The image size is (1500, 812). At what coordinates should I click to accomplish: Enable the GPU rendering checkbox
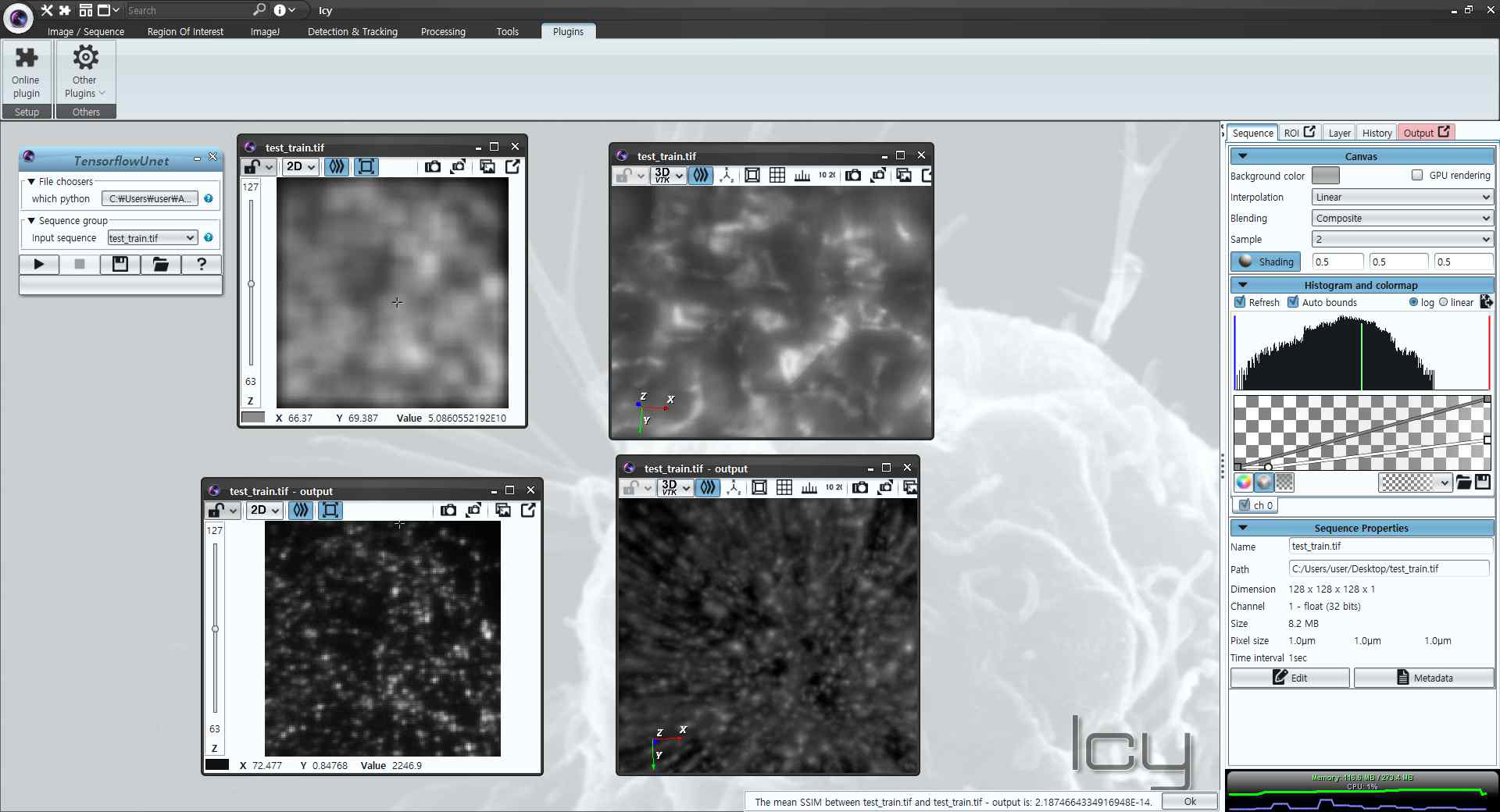pyautogui.click(x=1417, y=176)
